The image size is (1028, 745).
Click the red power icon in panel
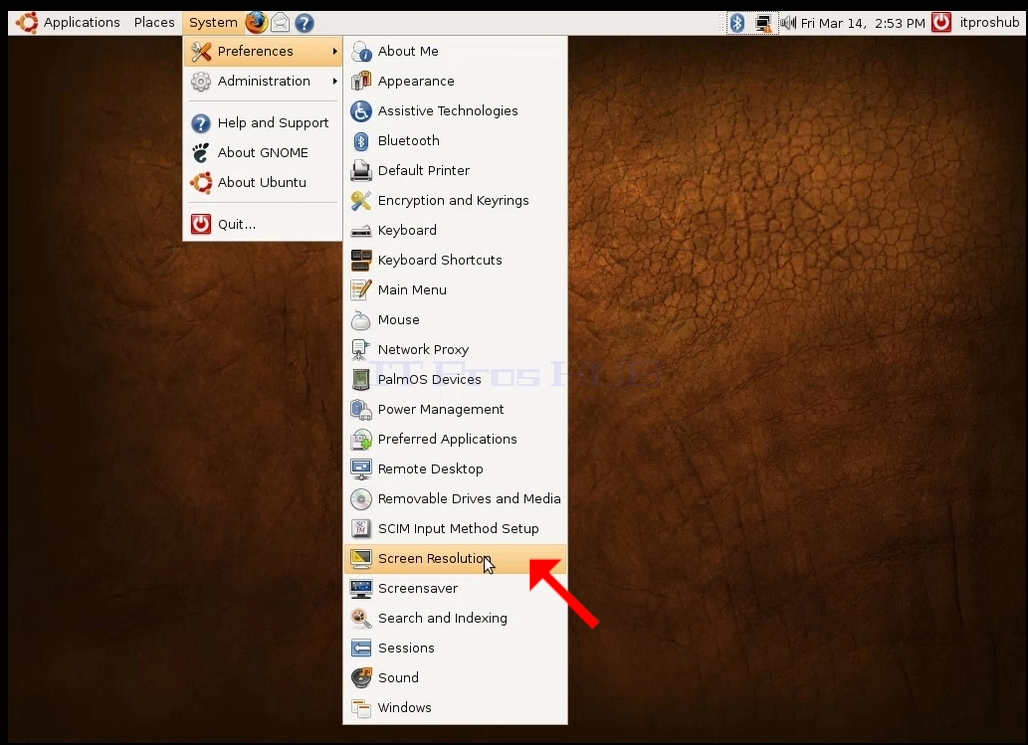941,22
